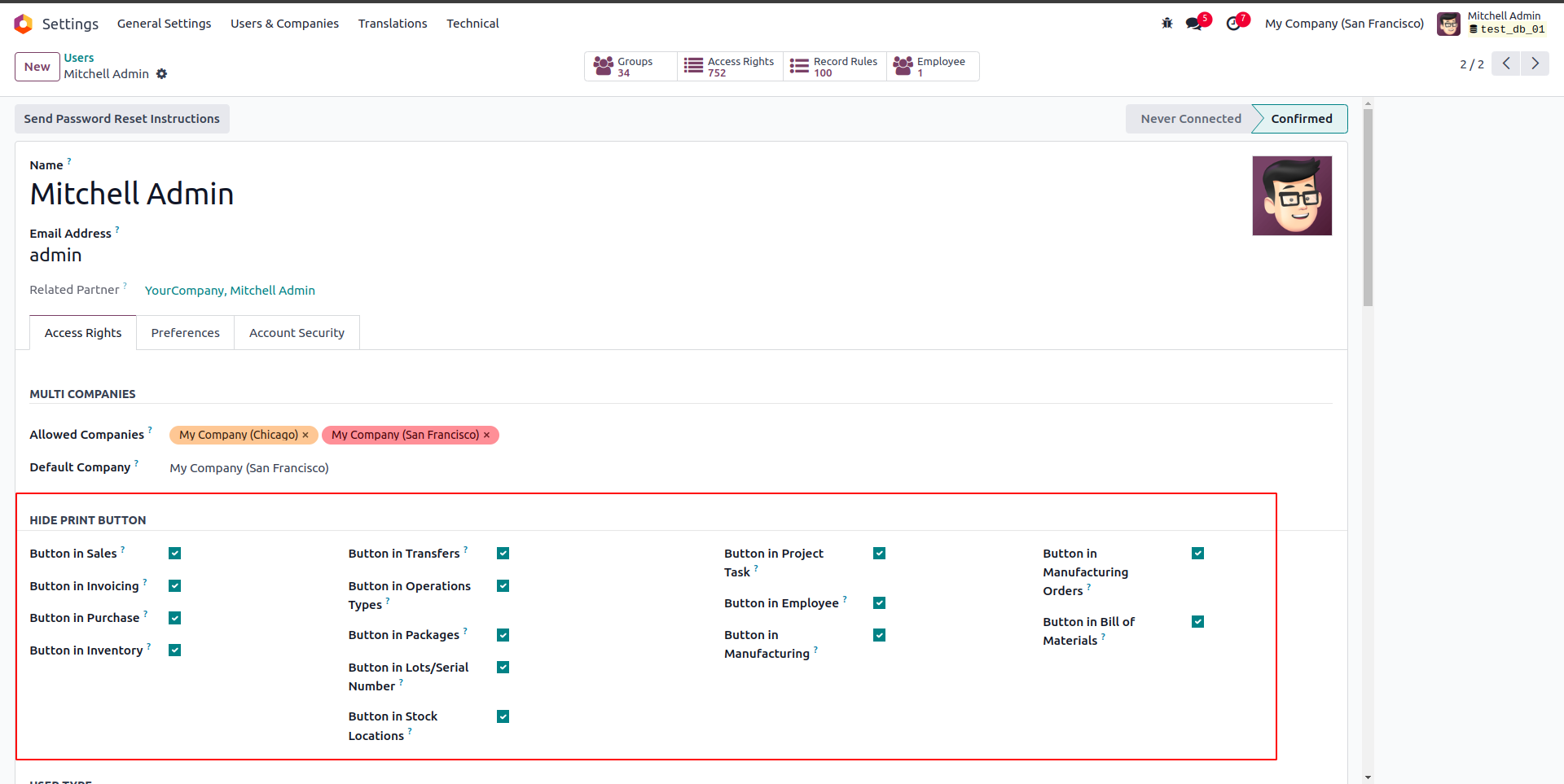Open the Users & Companies menu
1564x784 pixels.
coord(284,24)
